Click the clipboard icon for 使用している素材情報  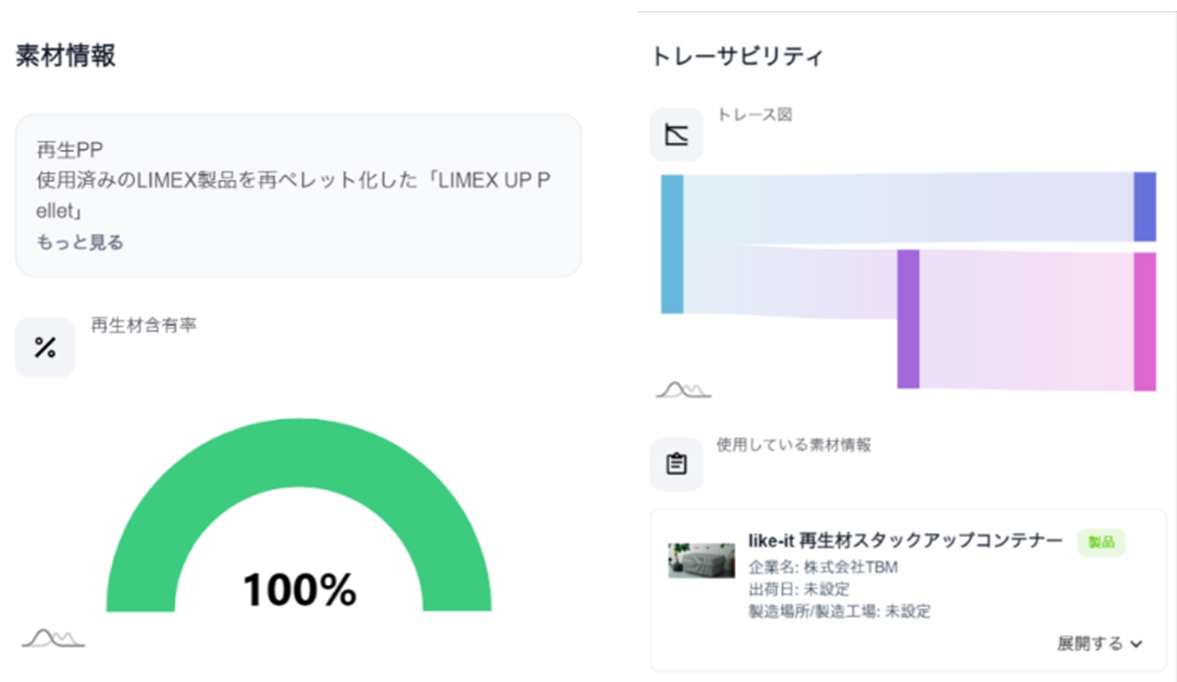coord(677,465)
